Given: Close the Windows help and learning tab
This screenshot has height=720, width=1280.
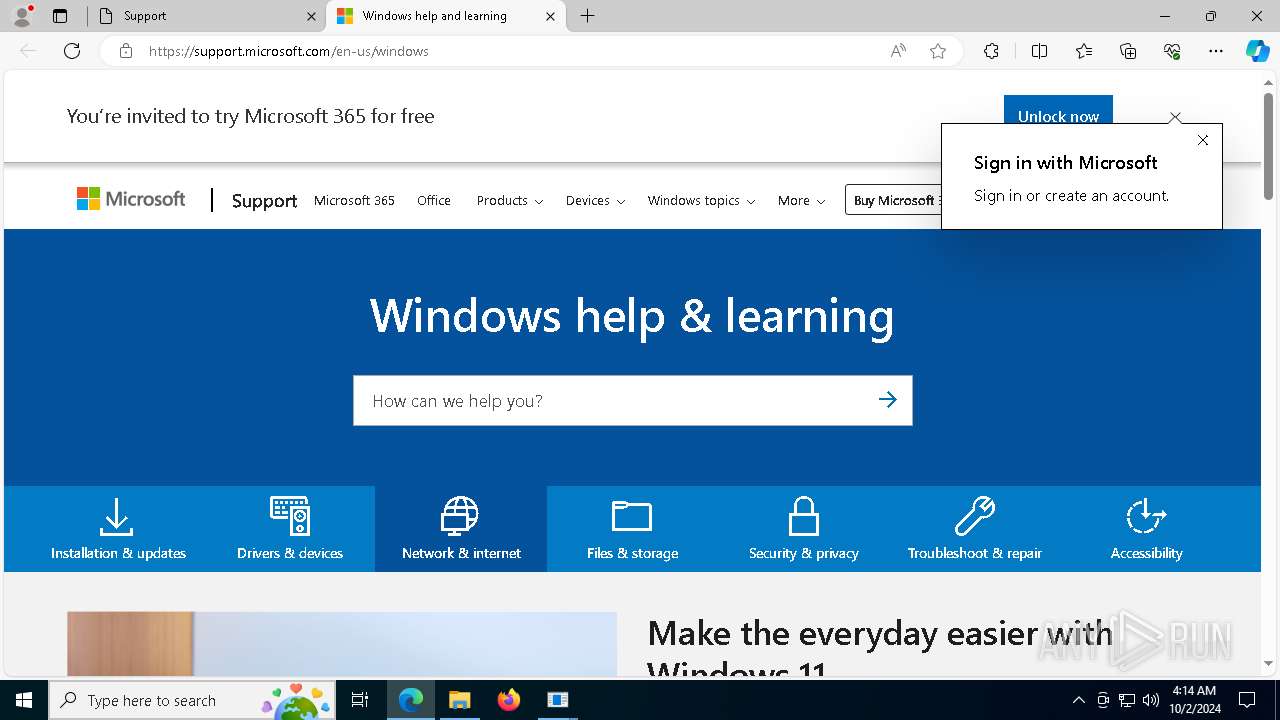Looking at the screenshot, I should coord(550,16).
